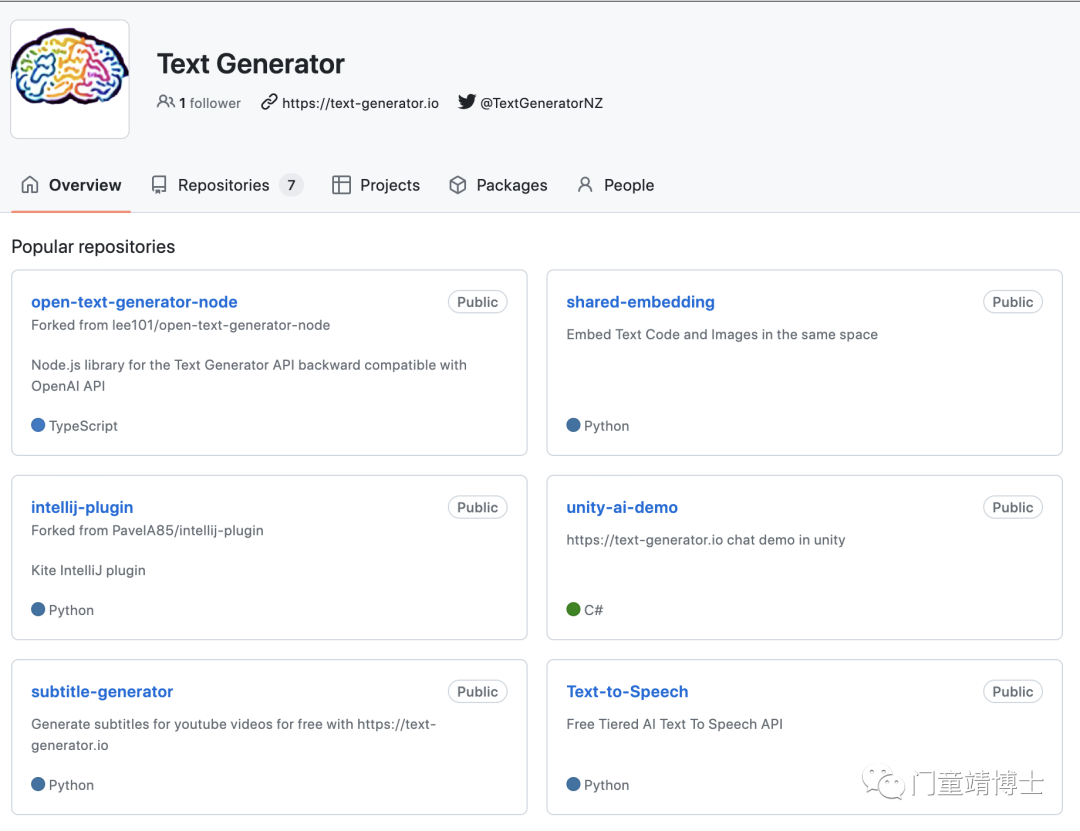Open the Overview tab
The image size is (1080, 831).
click(71, 185)
